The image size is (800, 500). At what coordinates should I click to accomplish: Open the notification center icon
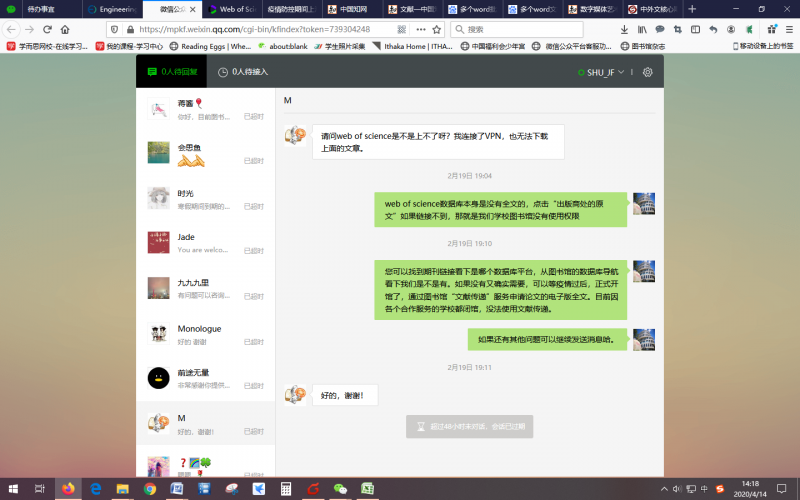pyautogui.click(x=781, y=489)
